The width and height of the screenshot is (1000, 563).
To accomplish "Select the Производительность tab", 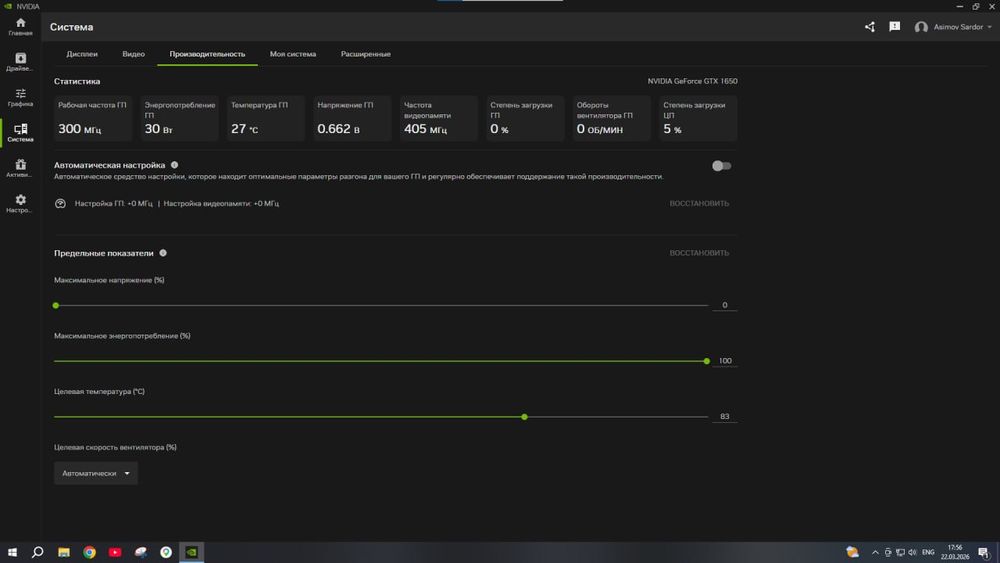I will click(207, 54).
